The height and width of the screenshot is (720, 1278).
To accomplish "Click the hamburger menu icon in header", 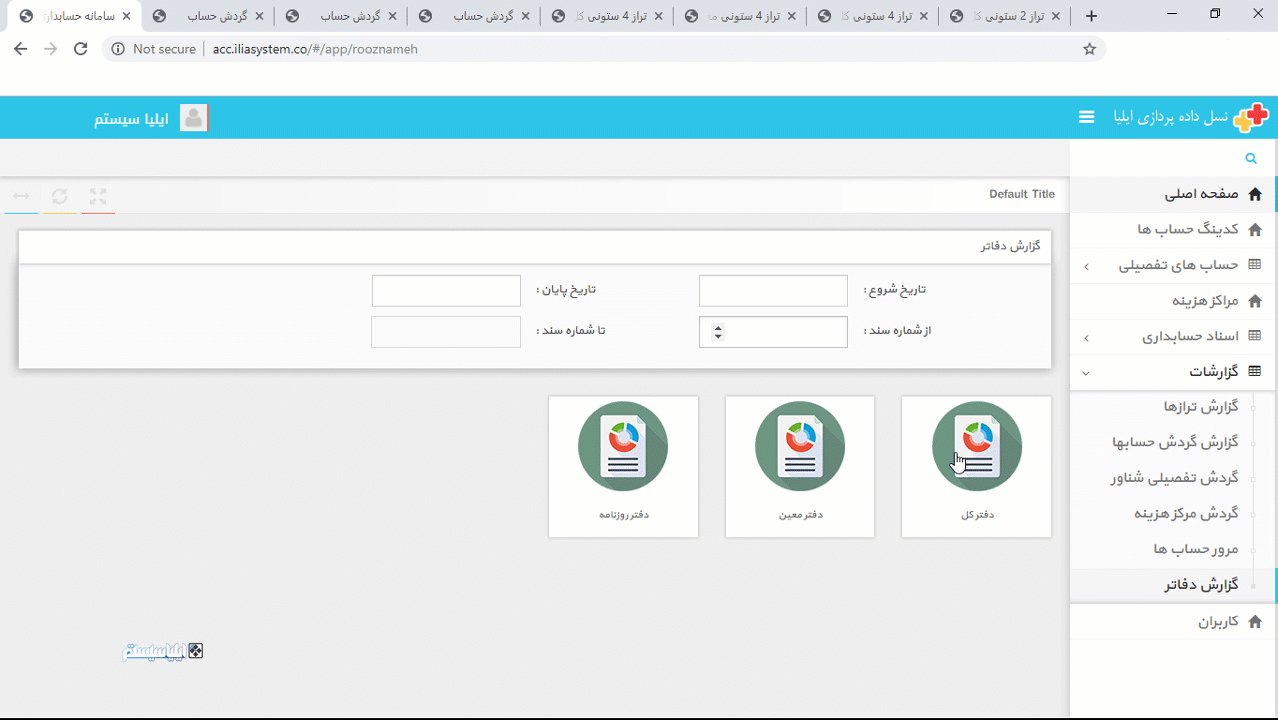I will [x=1087, y=117].
